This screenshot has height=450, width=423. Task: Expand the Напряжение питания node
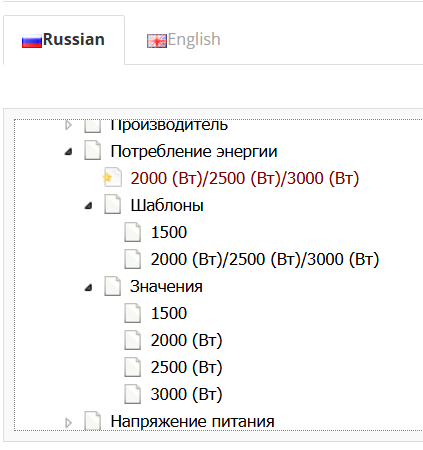click(68, 422)
